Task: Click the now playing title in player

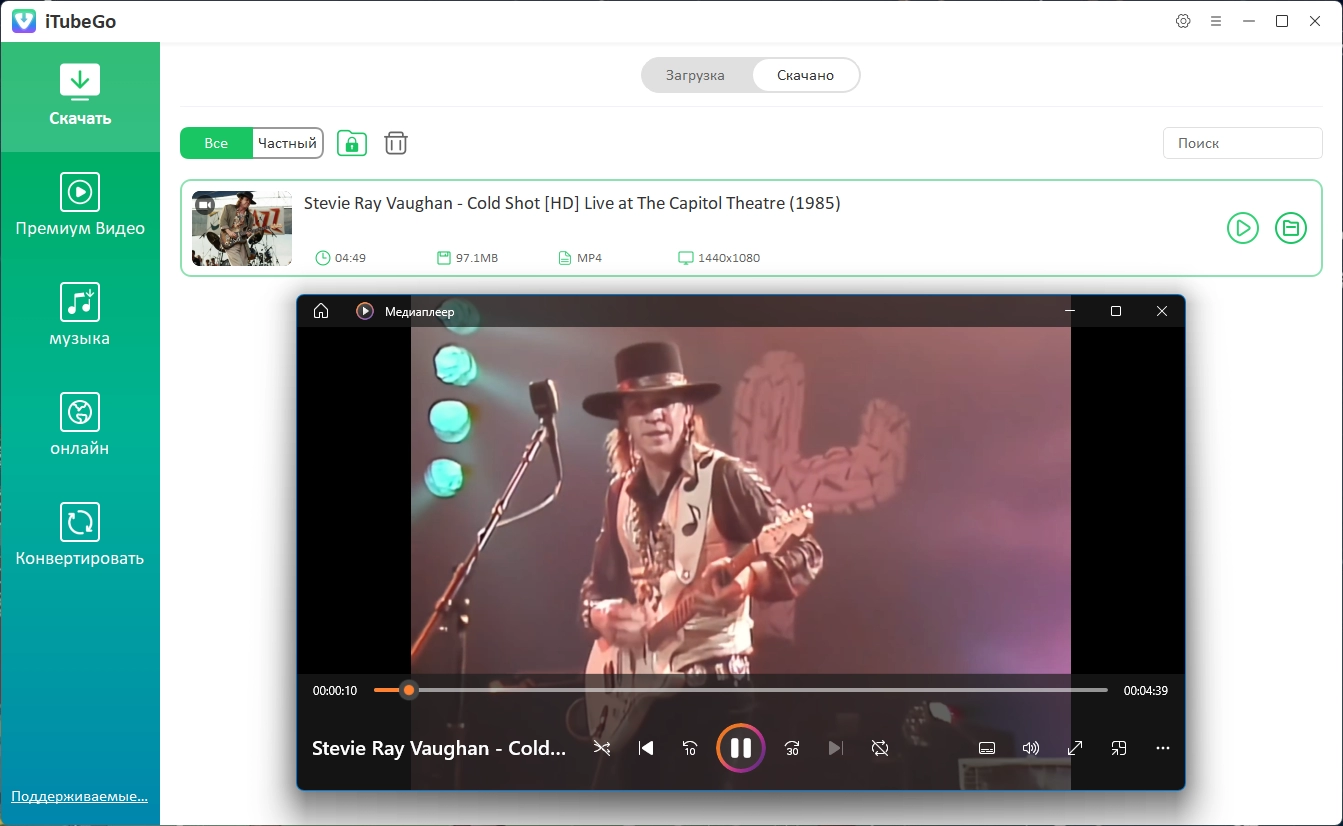Action: point(439,748)
